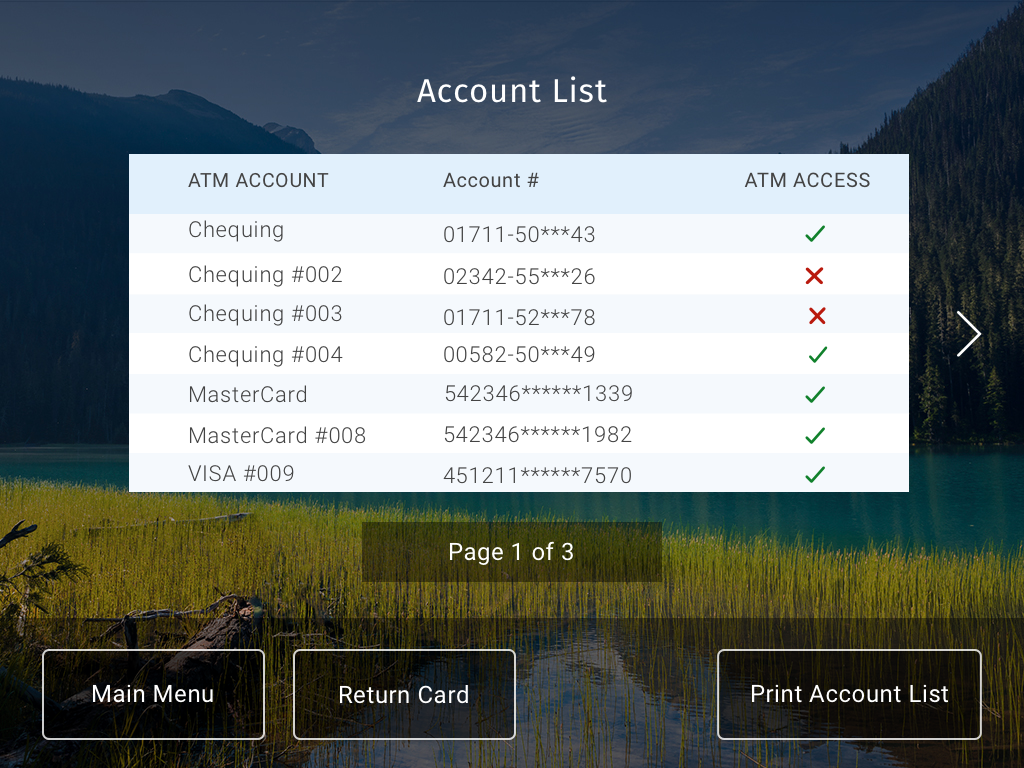1024x768 pixels.
Task: Click the Account # column header
Action: click(x=491, y=181)
